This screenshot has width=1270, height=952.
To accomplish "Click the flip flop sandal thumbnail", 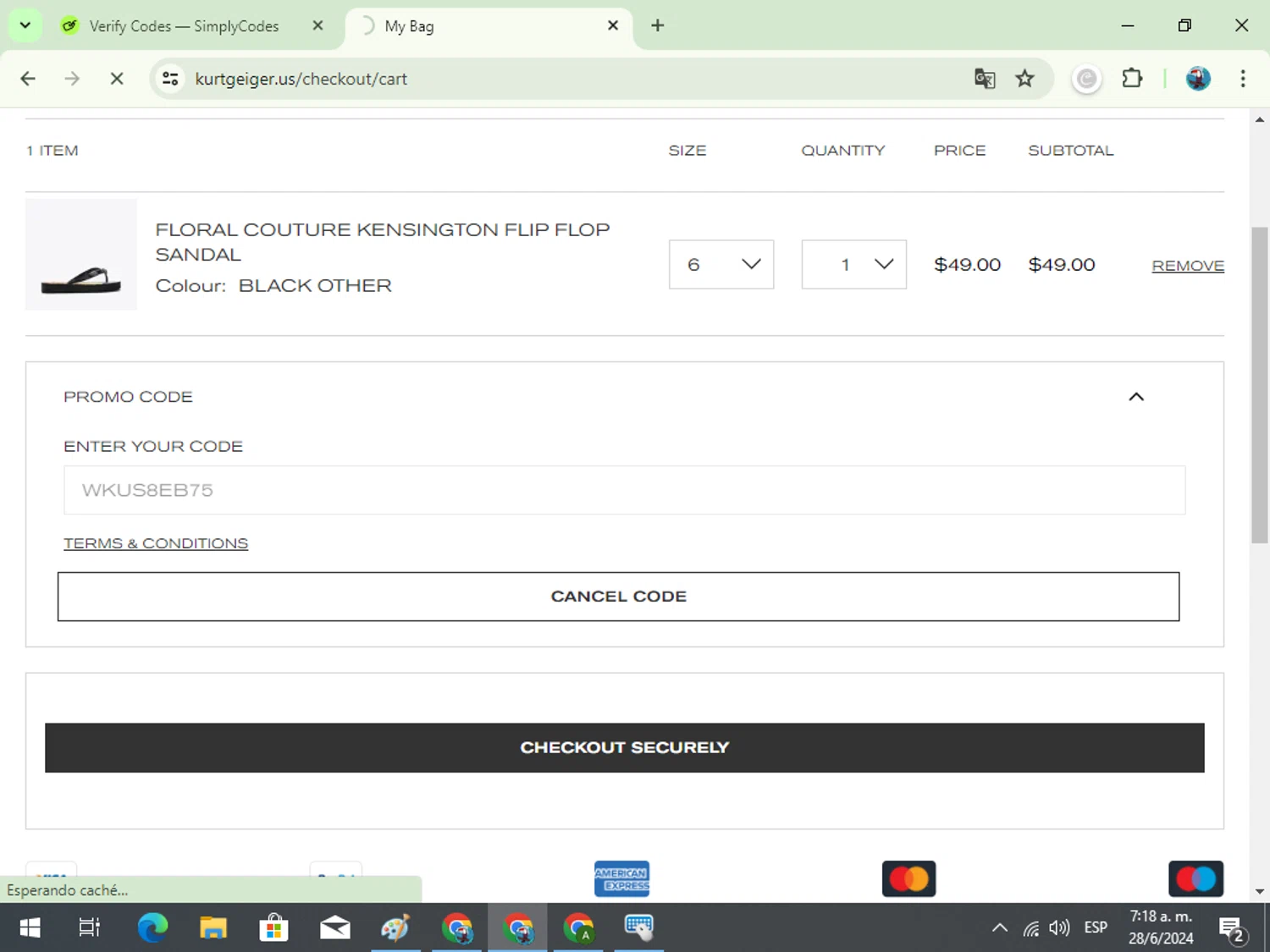I will tap(81, 255).
